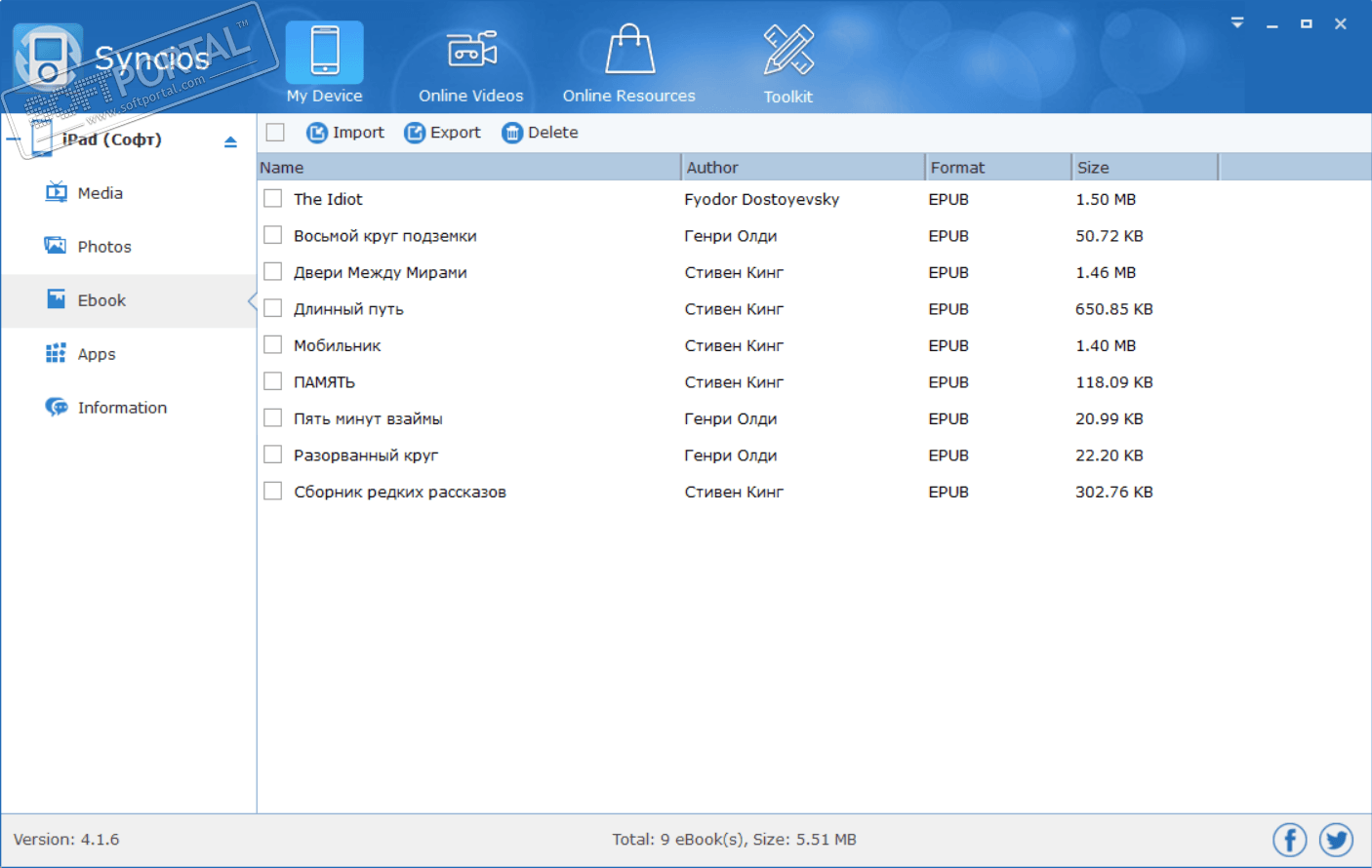Open the Toolkit icon
The width and height of the screenshot is (1372, 868).
coord(788,50)
